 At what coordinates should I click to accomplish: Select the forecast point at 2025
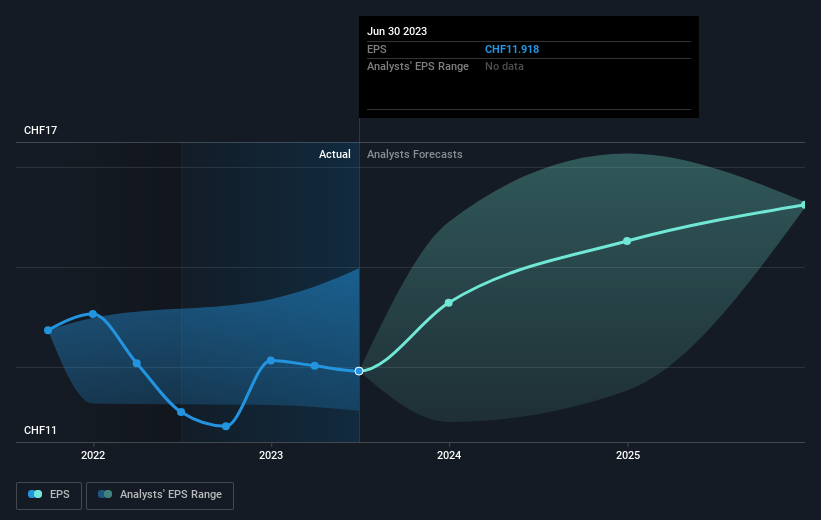(627, 241)
